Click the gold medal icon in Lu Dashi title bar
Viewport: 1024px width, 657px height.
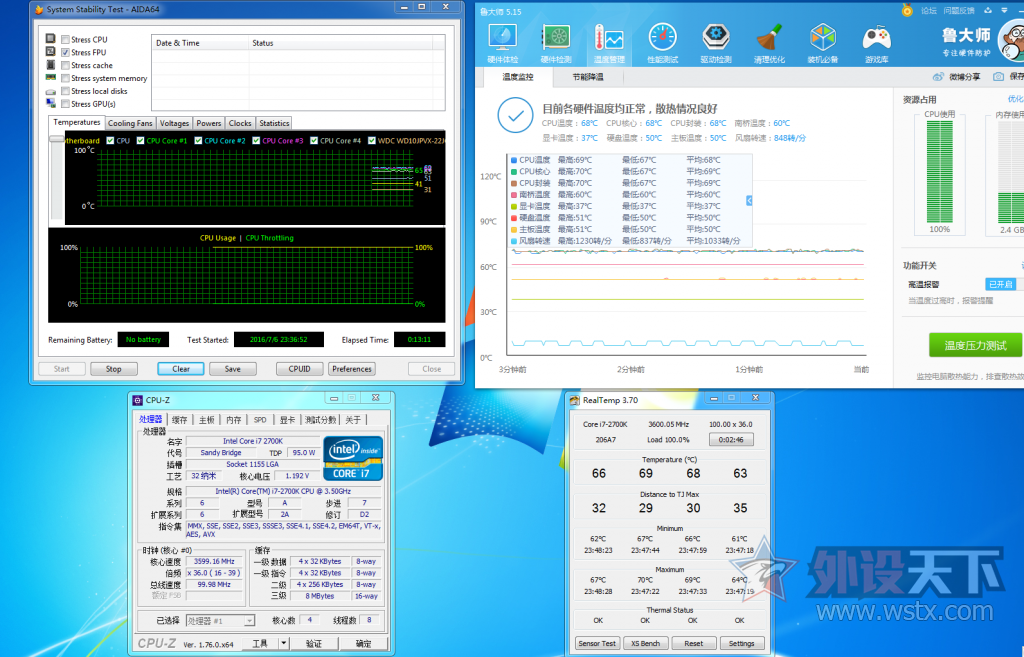(907, 10)
